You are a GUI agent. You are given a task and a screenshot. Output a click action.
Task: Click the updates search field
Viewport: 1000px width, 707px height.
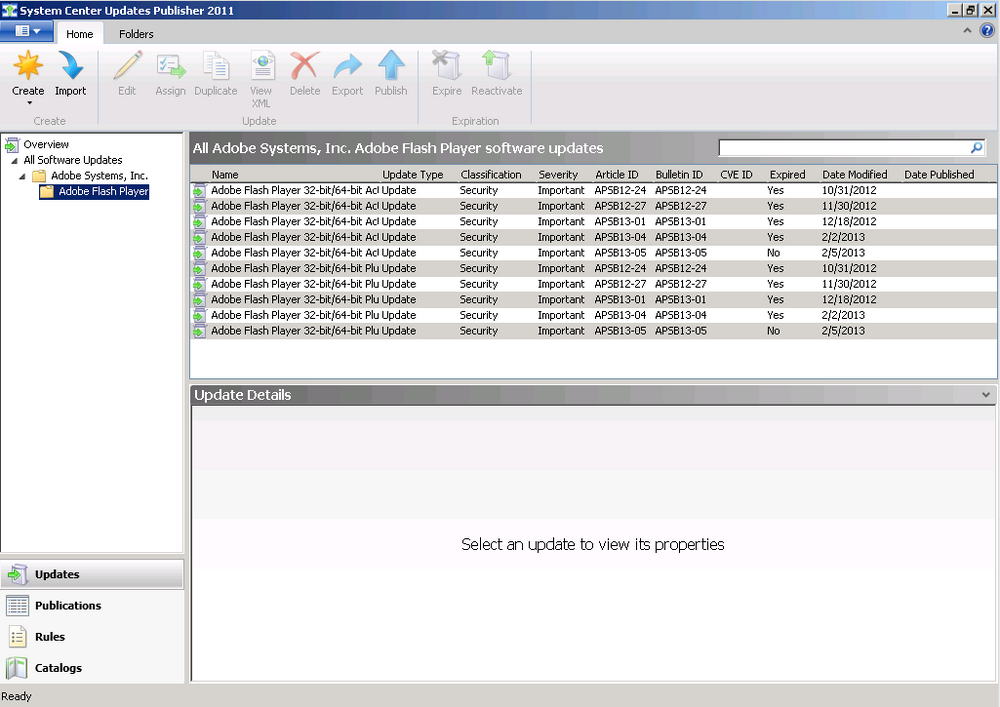(x=844, y=148)
